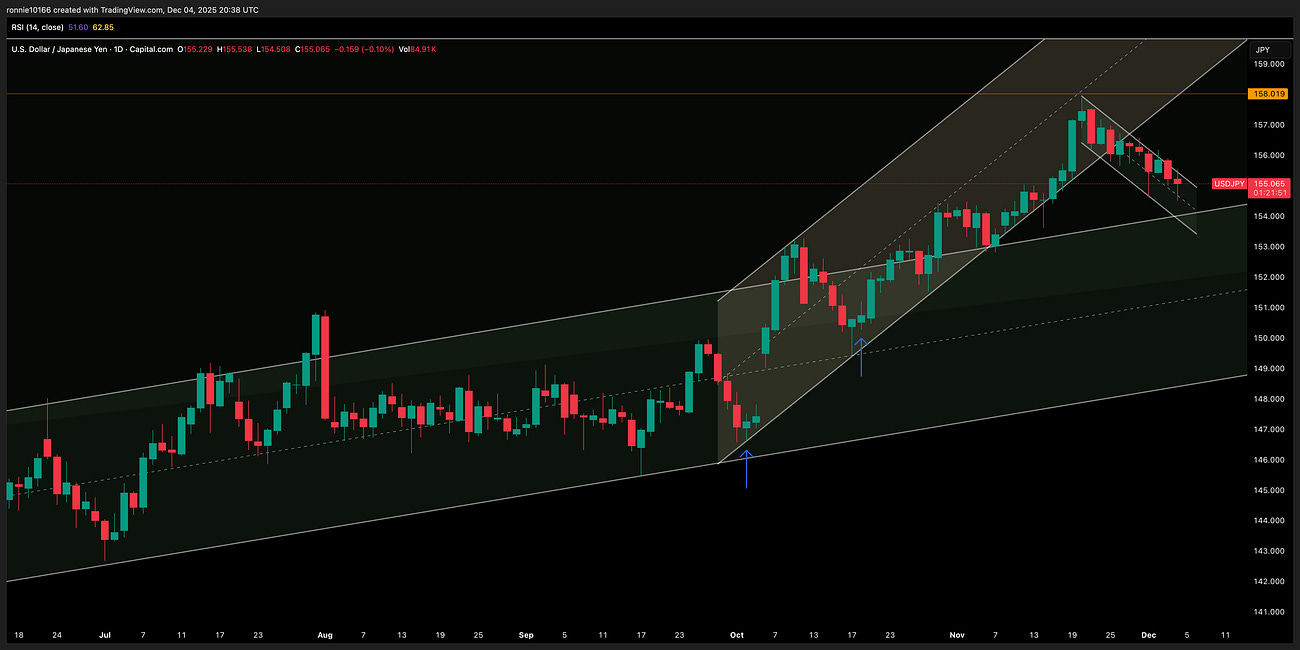Click the blue up arrow marker near early October
Image resolution: width=1300 pixels, height=650 pixels.
tap(746, 470)
